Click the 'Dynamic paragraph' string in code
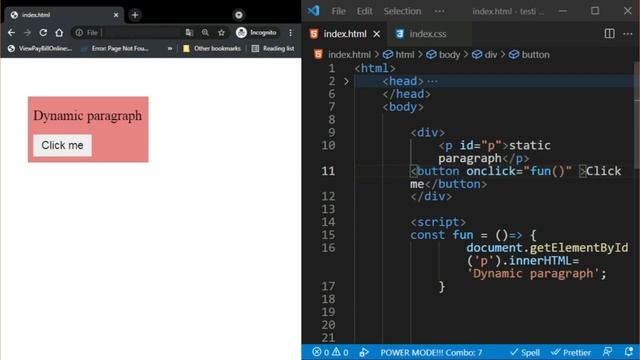The height and width of the screenshot is (360, 640). point(533,273)
